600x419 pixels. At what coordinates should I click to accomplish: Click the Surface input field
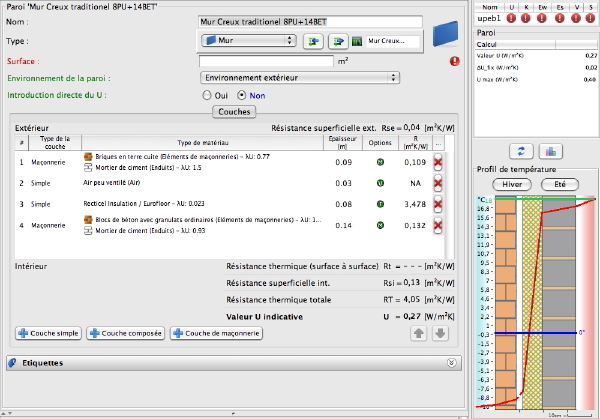point(265,60)
